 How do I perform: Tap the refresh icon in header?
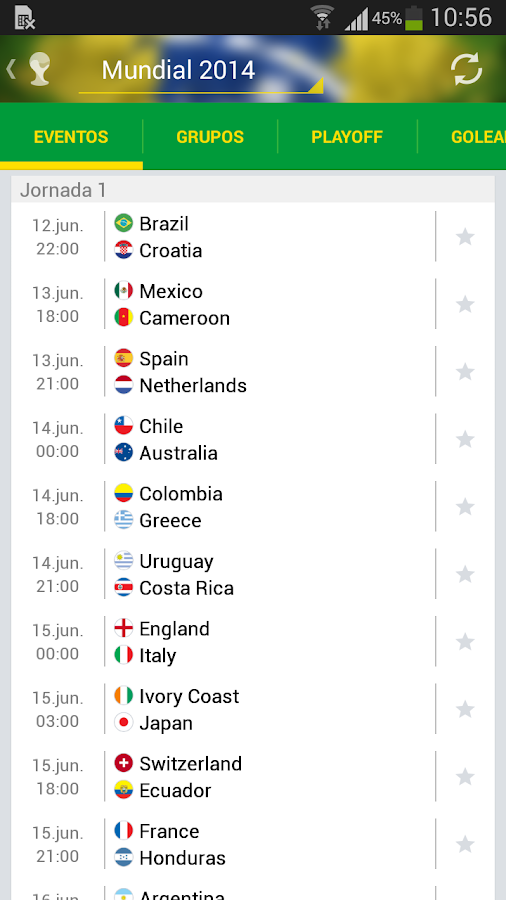[x=466, y=70]
